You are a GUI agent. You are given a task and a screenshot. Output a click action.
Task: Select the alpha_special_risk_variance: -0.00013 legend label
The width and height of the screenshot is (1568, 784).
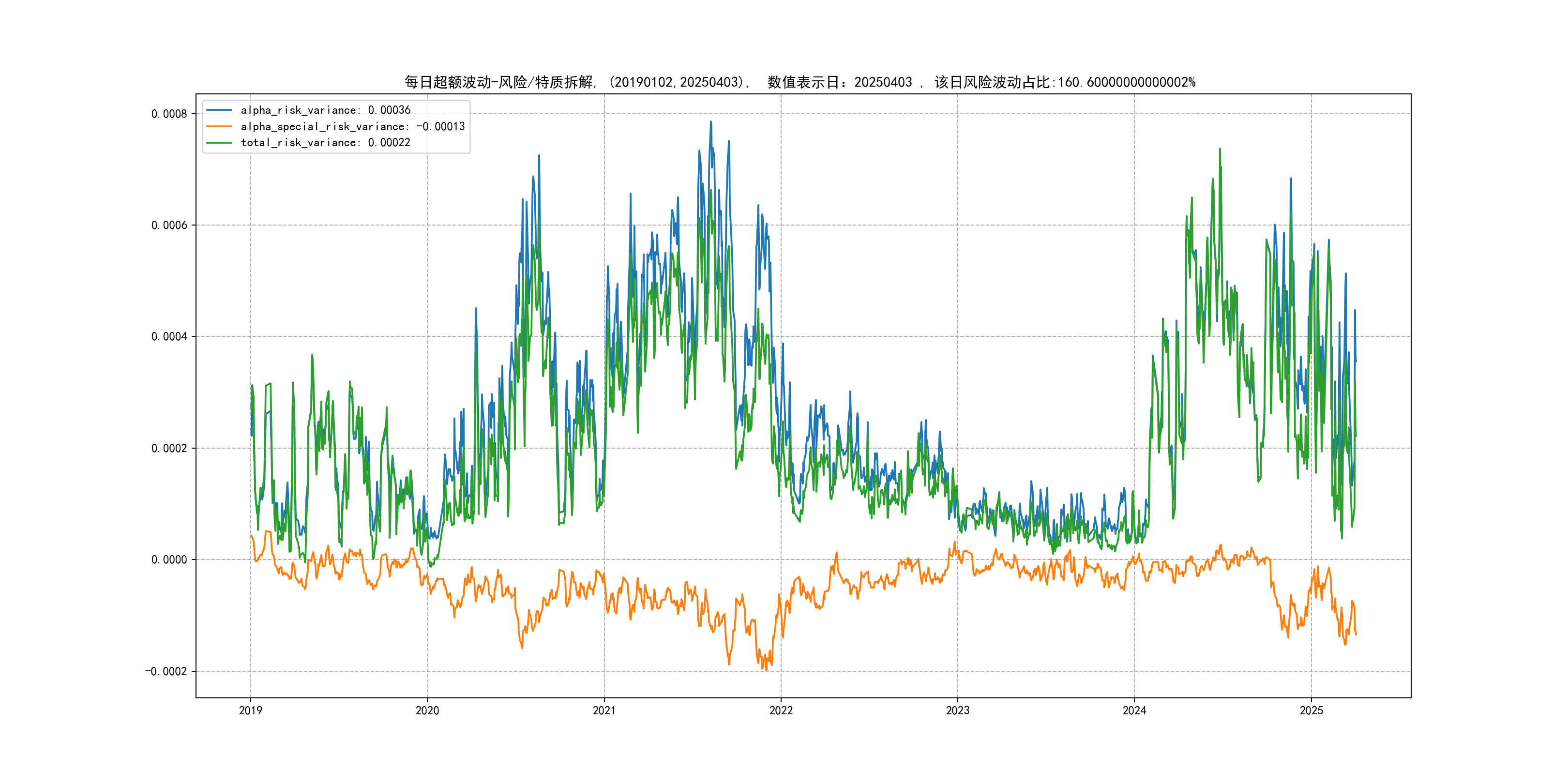coord(352,127)
